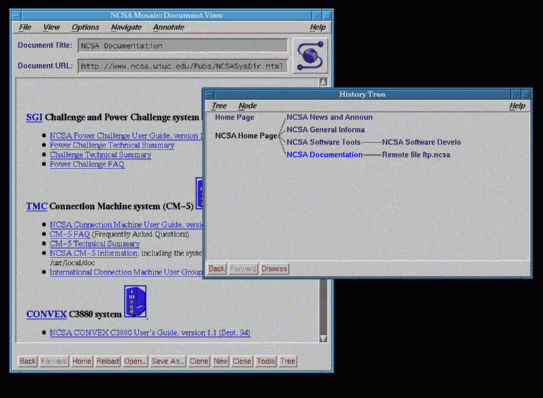Click the Reload button in bottom toolbar
The width and height of the screenshot is (543, 398).
point(108,361)
